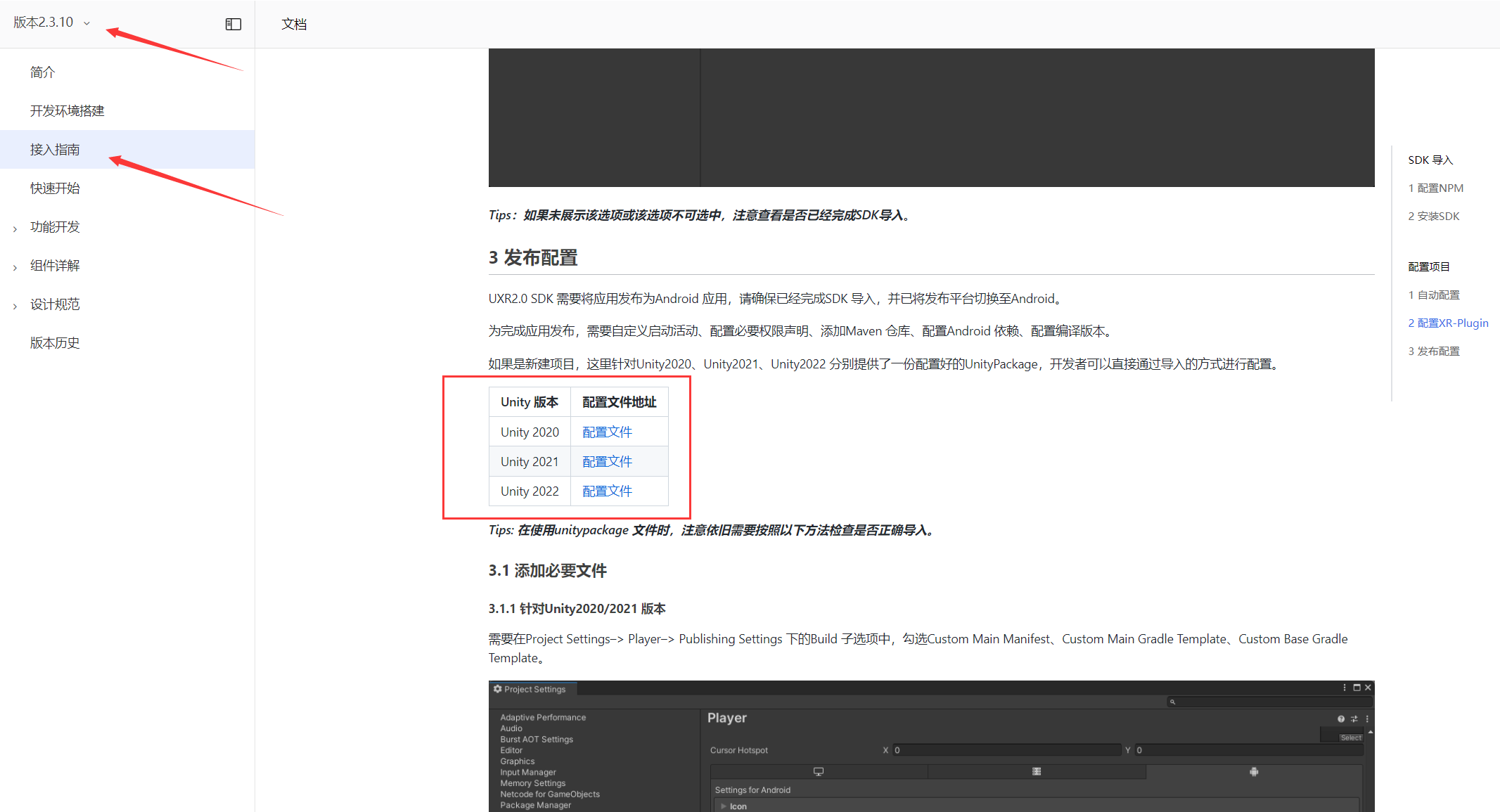Open the 版本2.3.10 version dropdown
1500x812 pixels.
coord(52,22)
